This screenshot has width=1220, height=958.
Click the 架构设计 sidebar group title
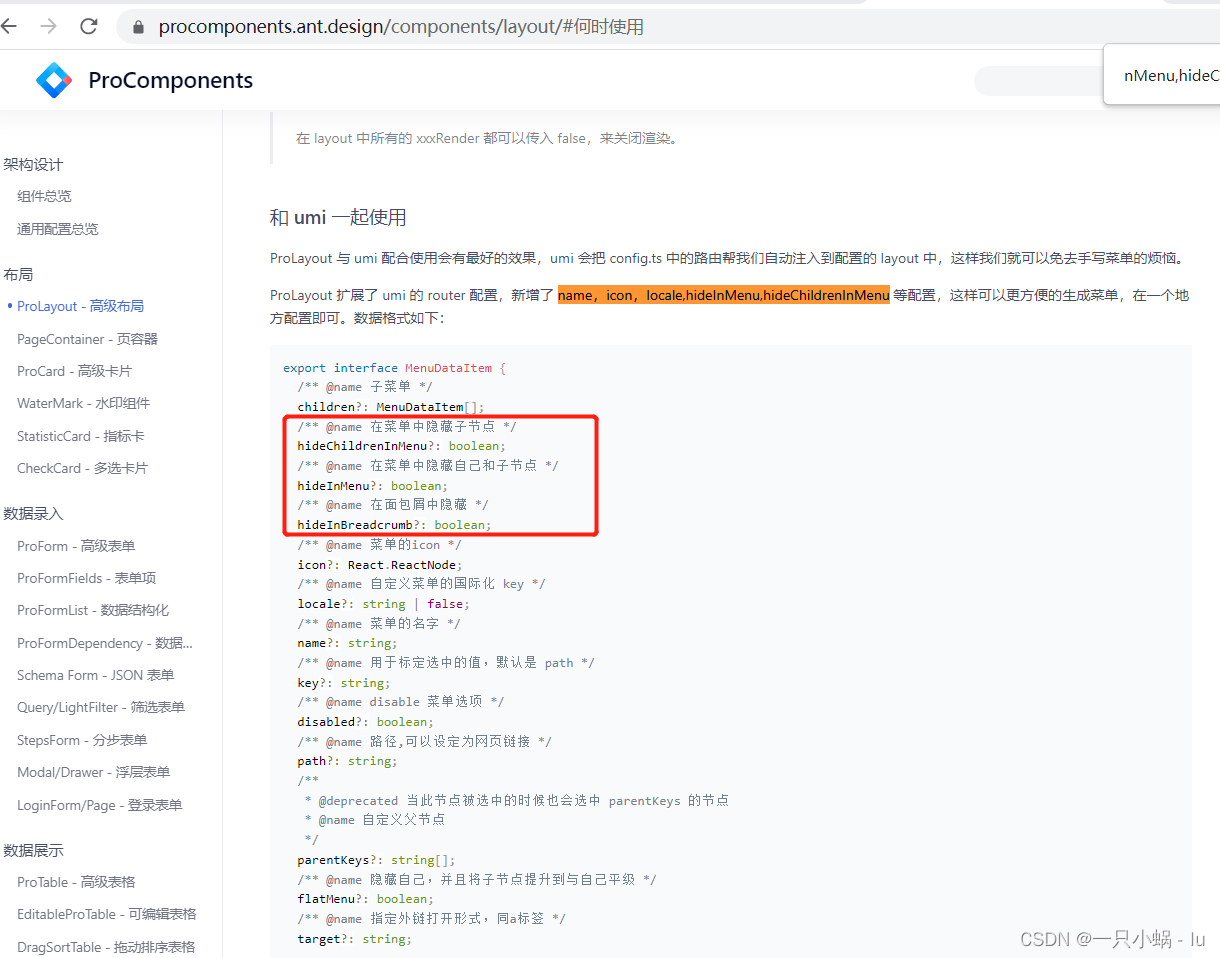33,165
